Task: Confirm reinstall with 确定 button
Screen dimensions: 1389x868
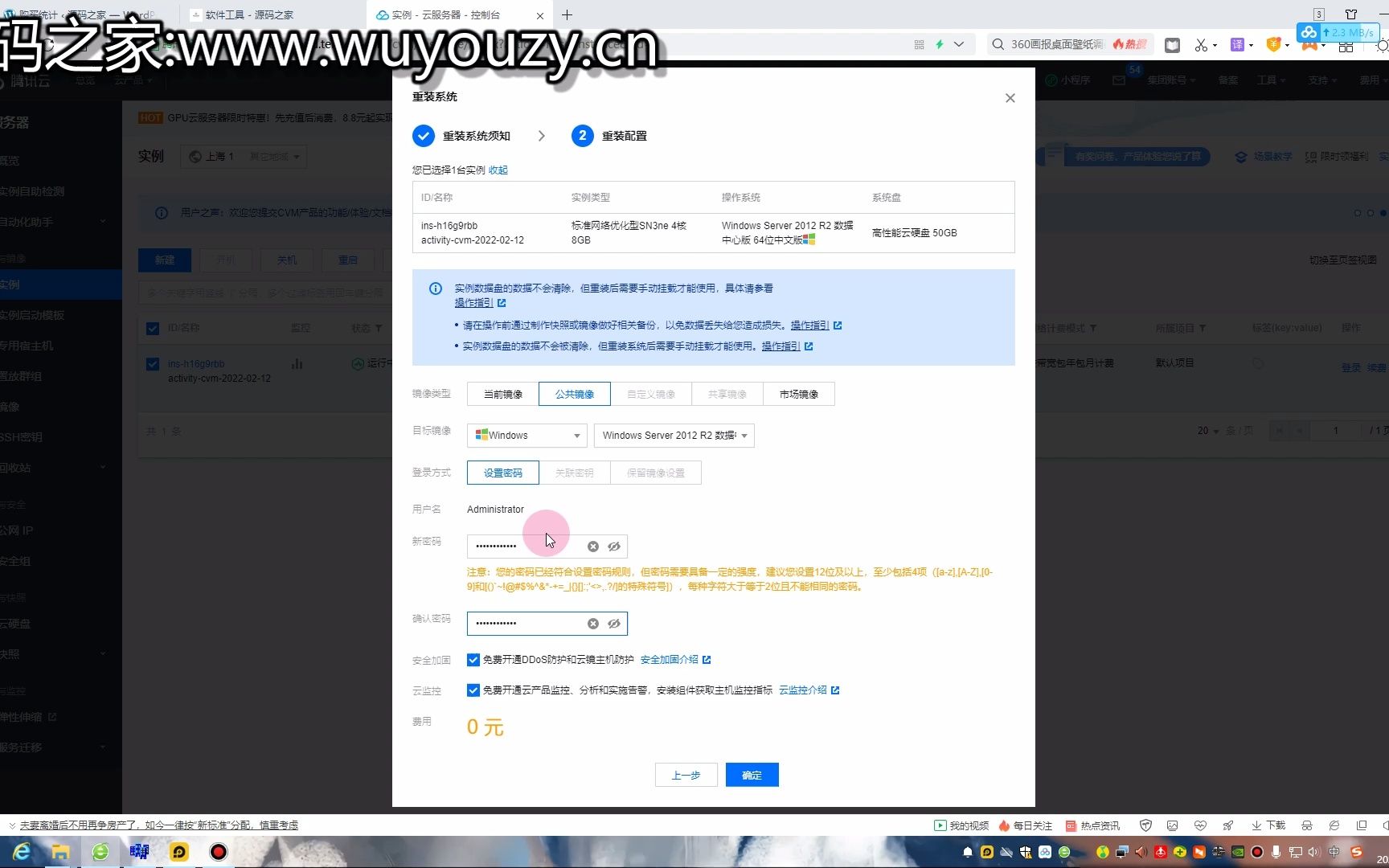Action: (752, 775)
